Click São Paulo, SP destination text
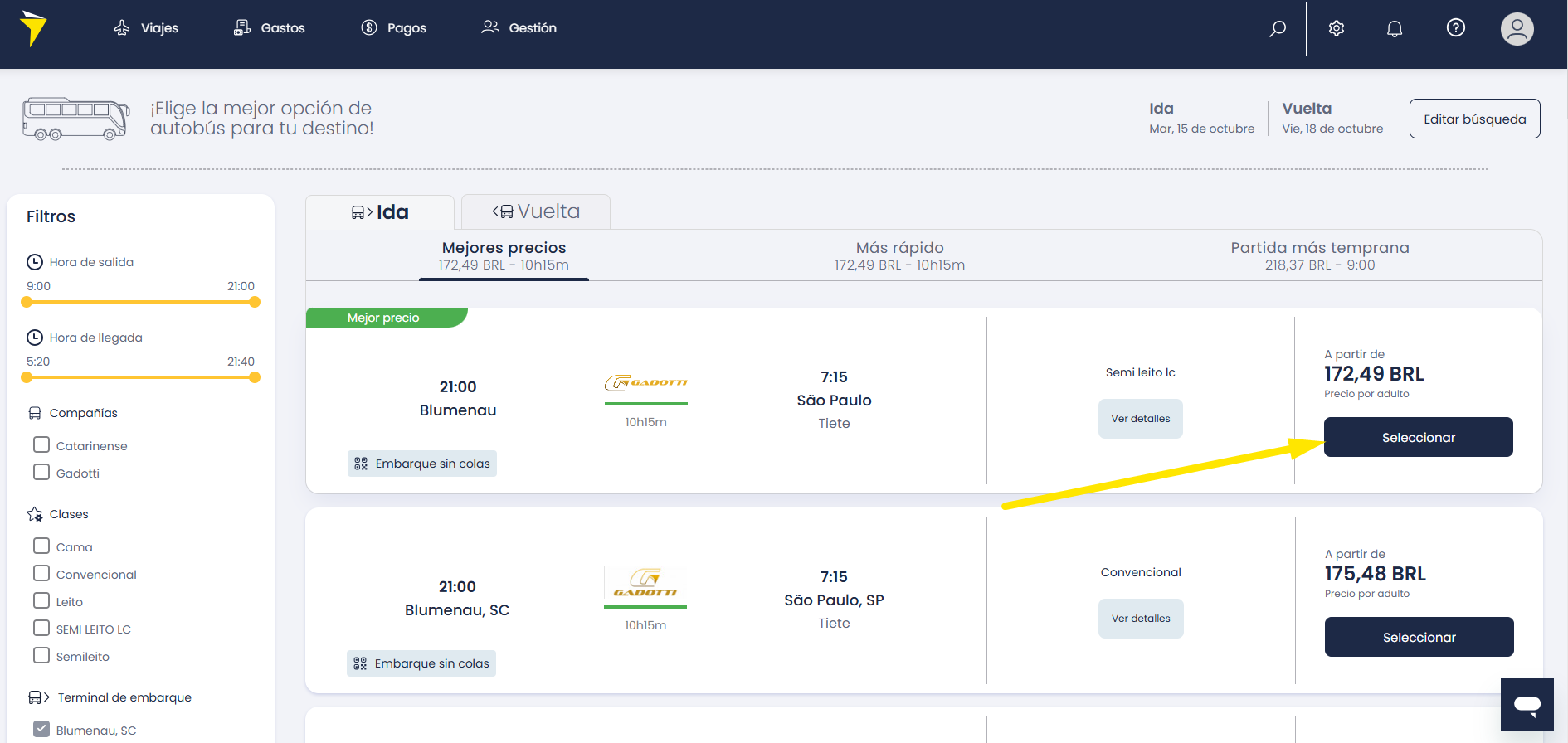1568x743 pixels. pos(834,600)
